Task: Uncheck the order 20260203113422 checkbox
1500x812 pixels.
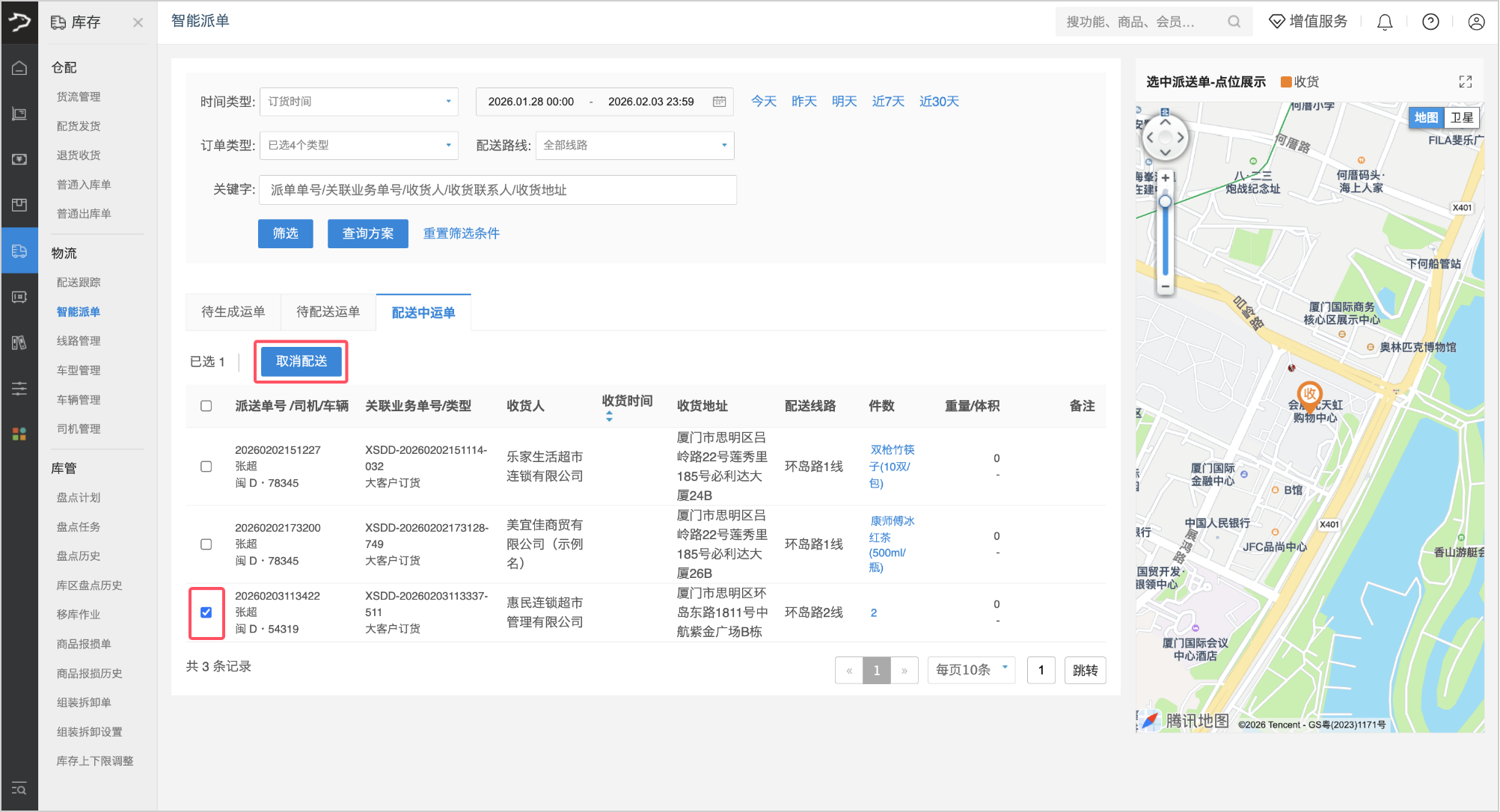Action: tap(206, 612)
